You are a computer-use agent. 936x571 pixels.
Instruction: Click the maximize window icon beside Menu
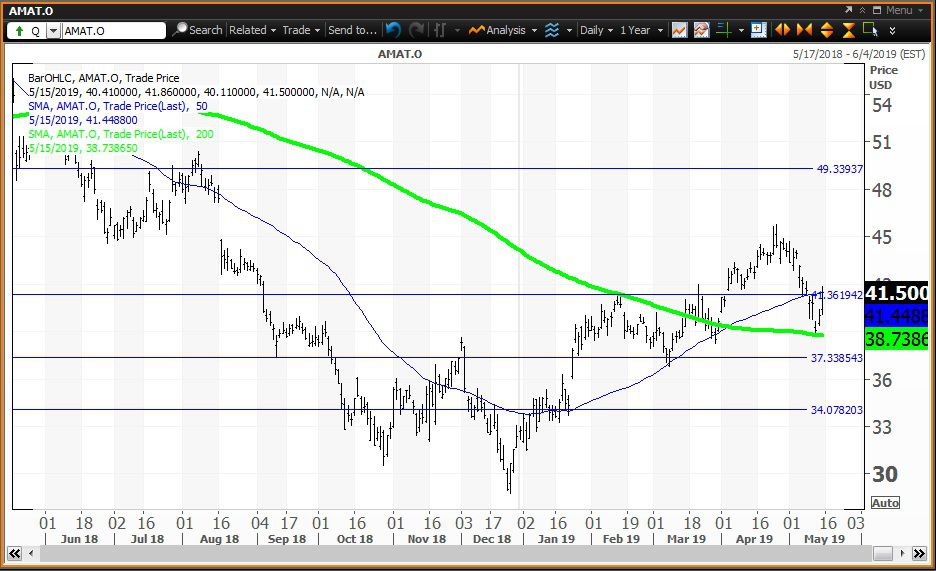coord(877,10)
